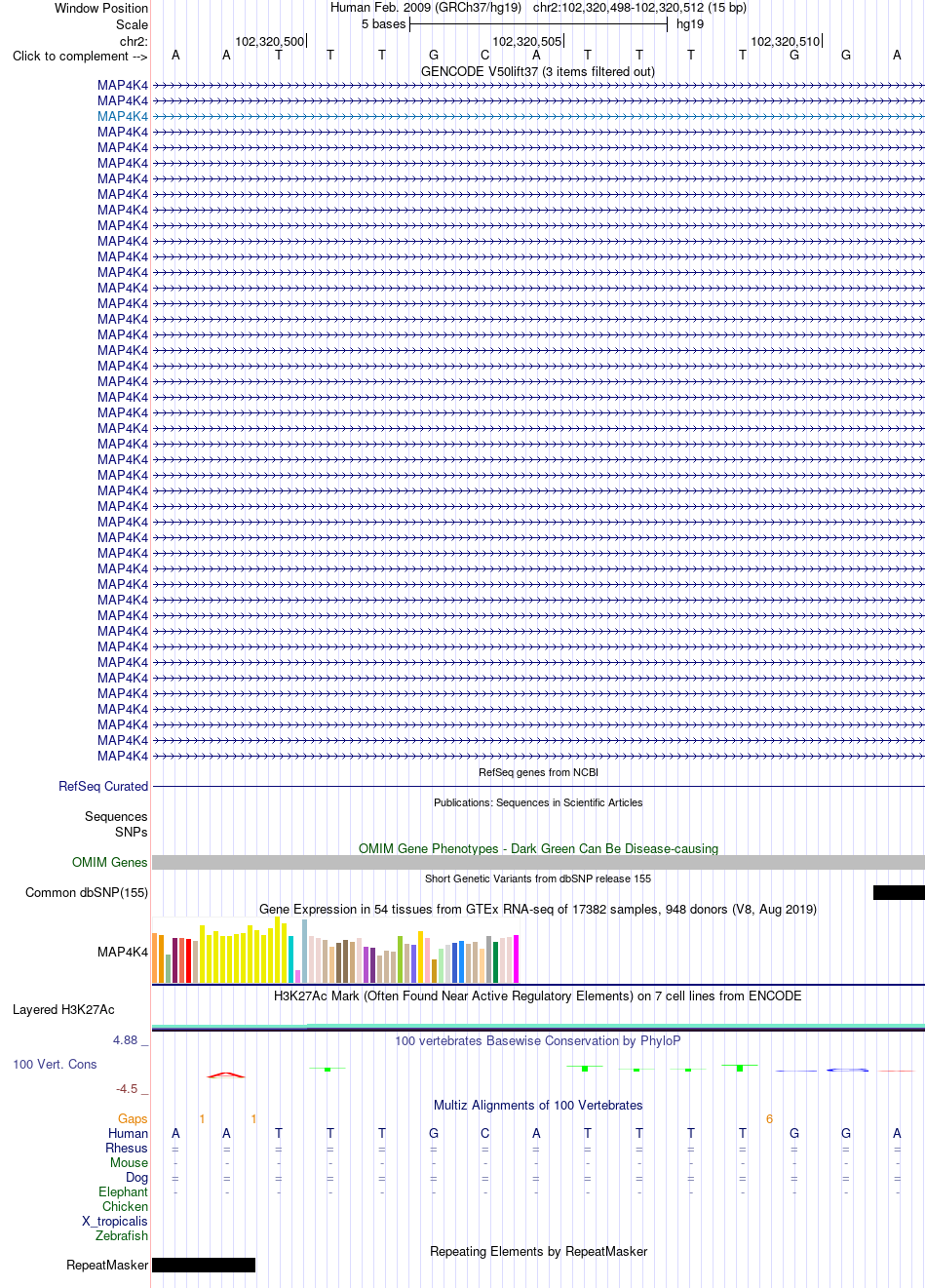
Task: Click the Human species row label
Action: coord(129,1133)
